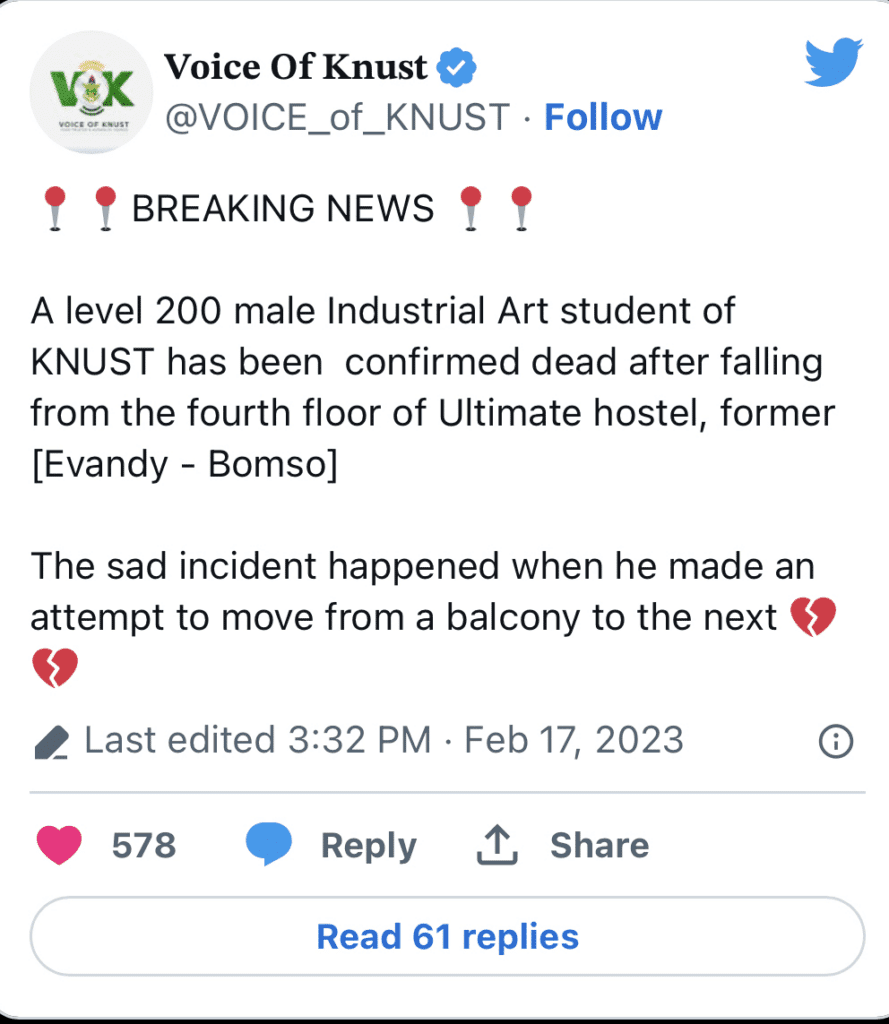Click the blue verified badge
889x1024 pixels.
point(456,67)
